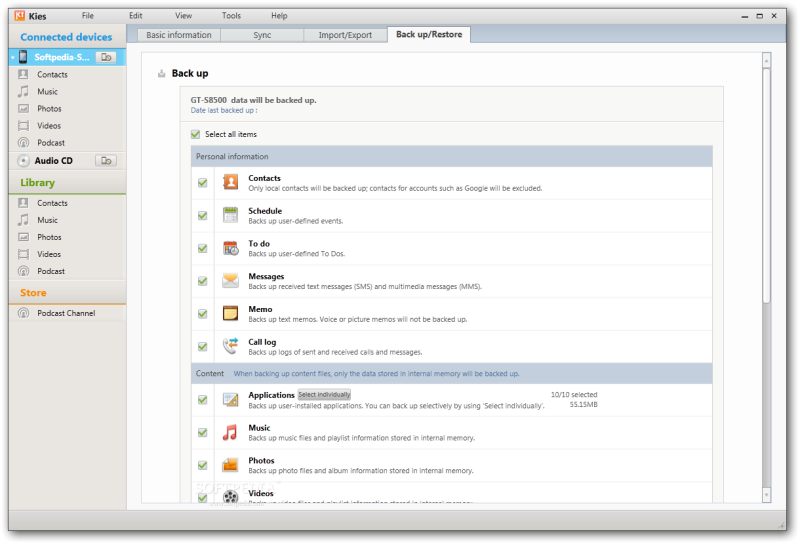Open Library Photos in the sidebar
Screen dimensions: 800x544
[49, 237]
